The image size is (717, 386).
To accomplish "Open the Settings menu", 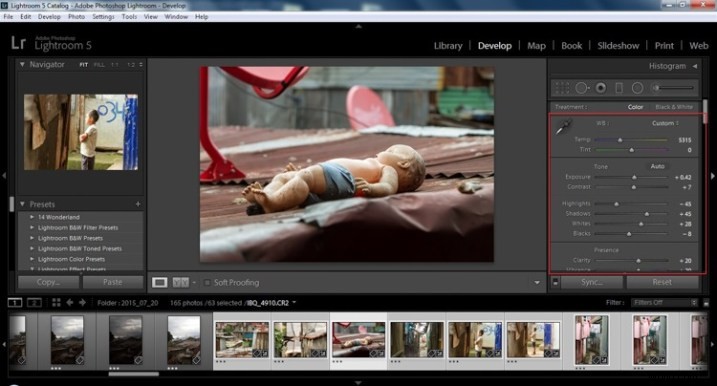I will [103, 16].
